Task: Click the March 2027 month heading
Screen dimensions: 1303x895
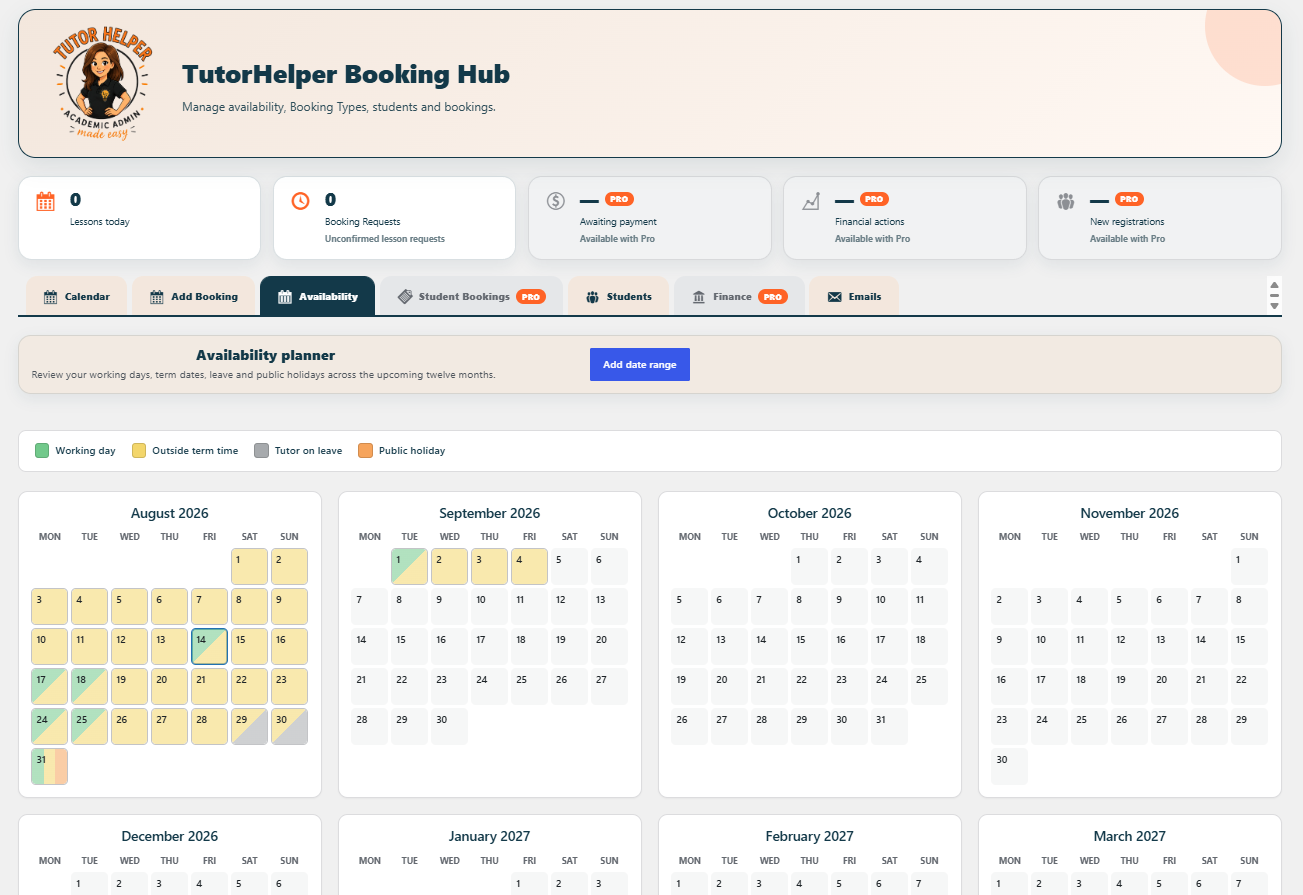Action: (1130, 837)
